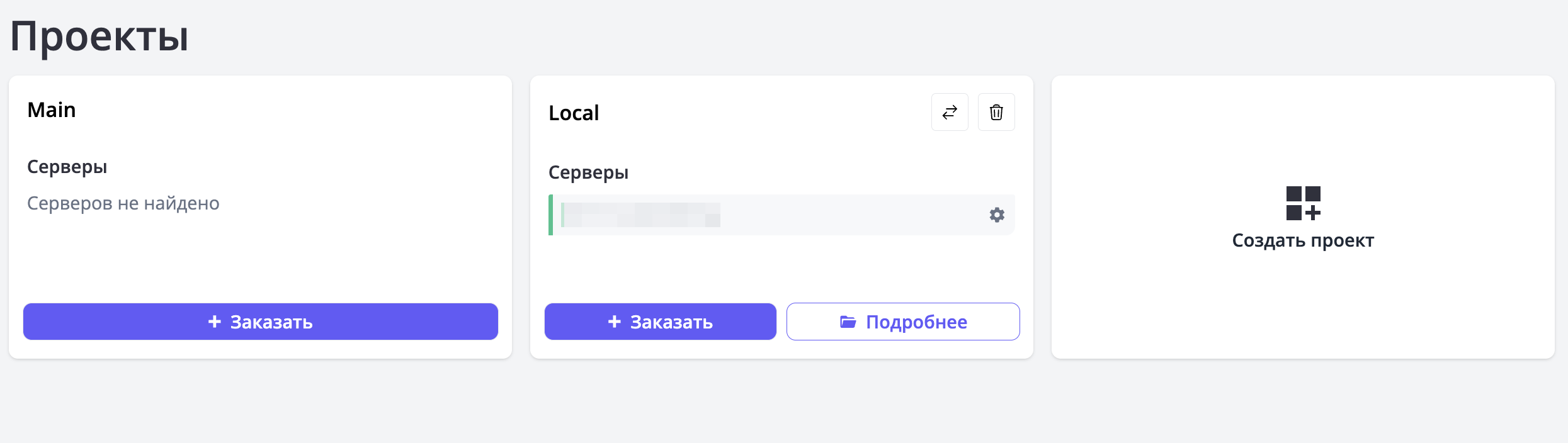
Task: Click the Серверов не найдено message
Action: 123,203
